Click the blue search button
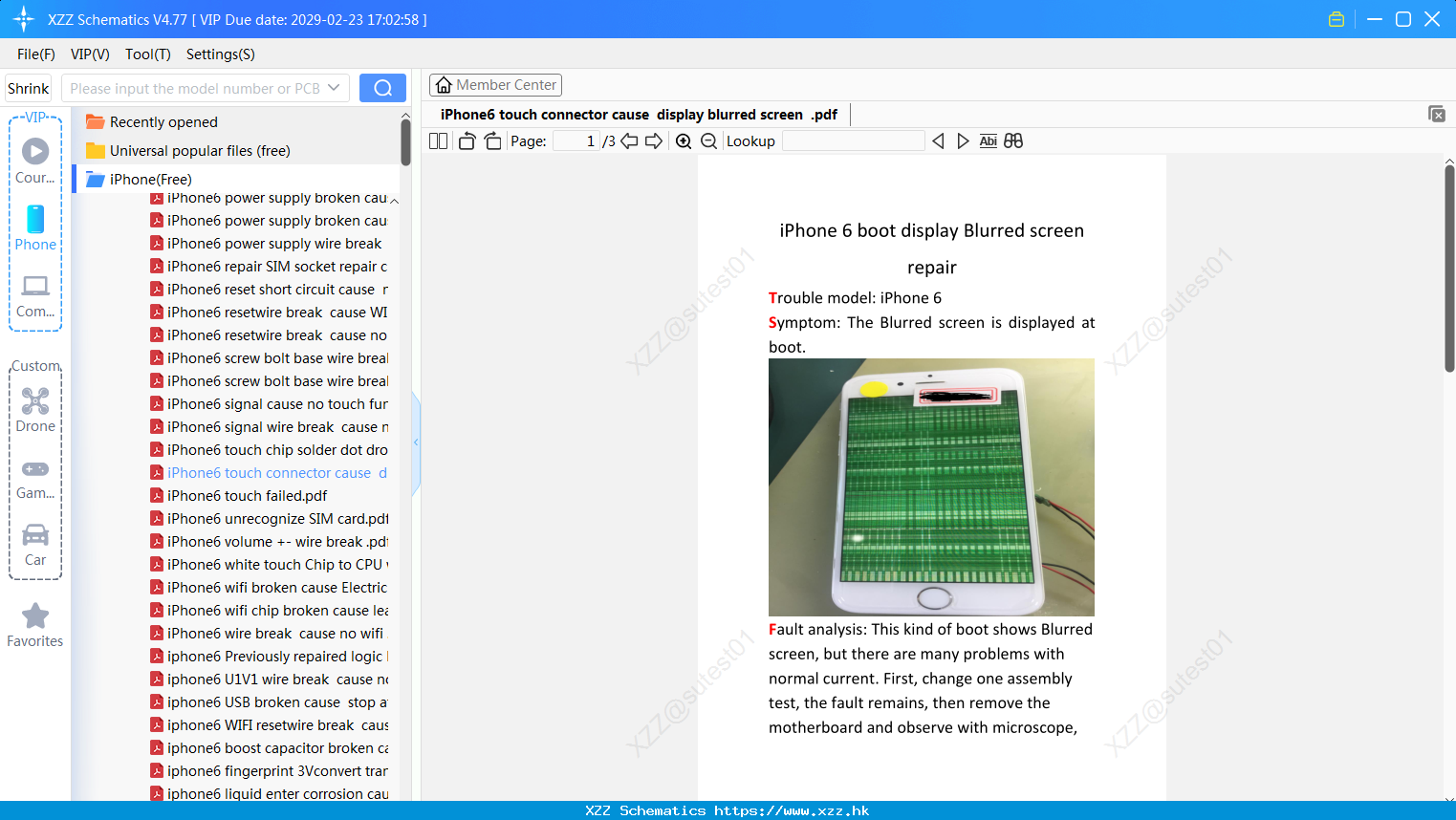Screen dimensions: 1456x820 coord(382,88)
